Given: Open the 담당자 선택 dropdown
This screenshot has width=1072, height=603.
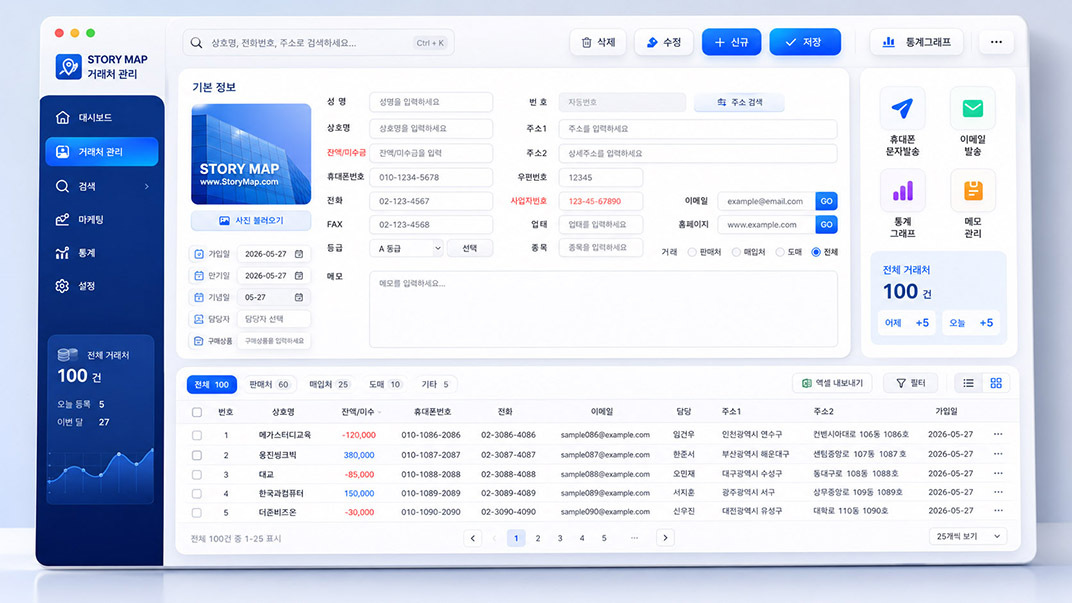Looking at the screenshot, I should pyautogui.click(x=273, y=319).
